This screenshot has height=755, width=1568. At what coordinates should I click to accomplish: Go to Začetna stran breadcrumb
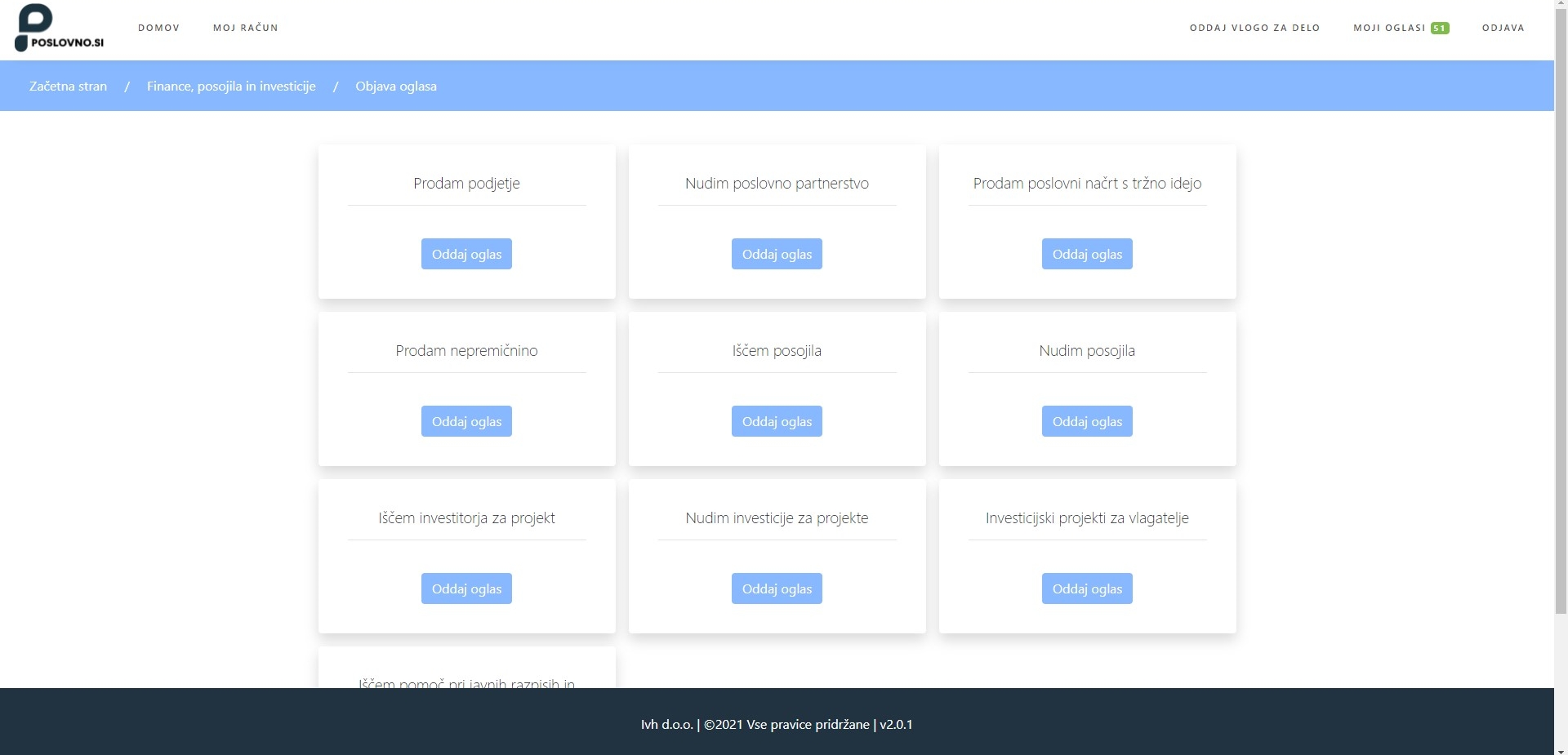(68, 87)
